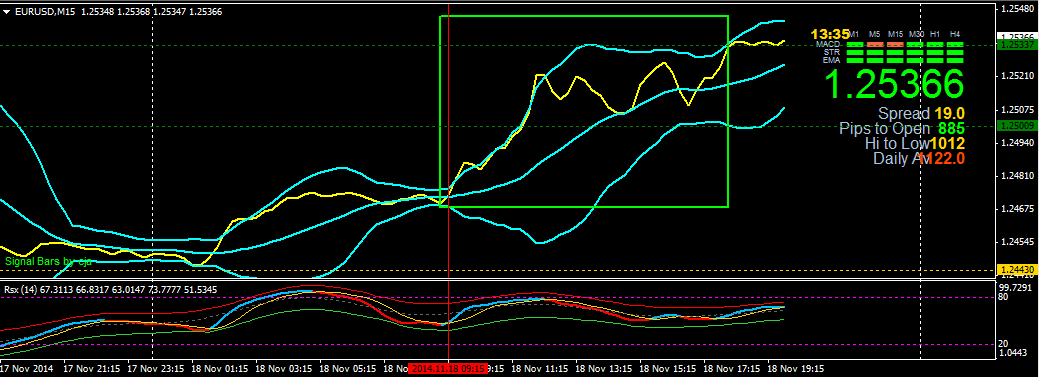Click the red 2014.11.18 09:15 date marker
The width and height of the screenshot is (1040, 377).
point(448,368)
